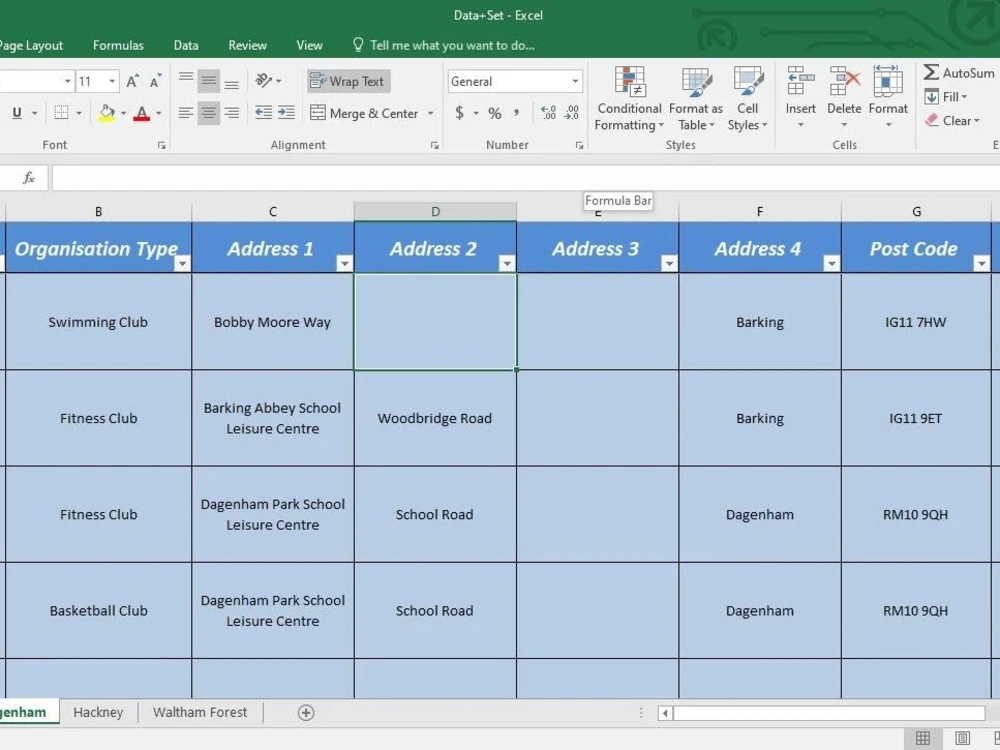
Task: Open the View tab
Action: [309, 45]
